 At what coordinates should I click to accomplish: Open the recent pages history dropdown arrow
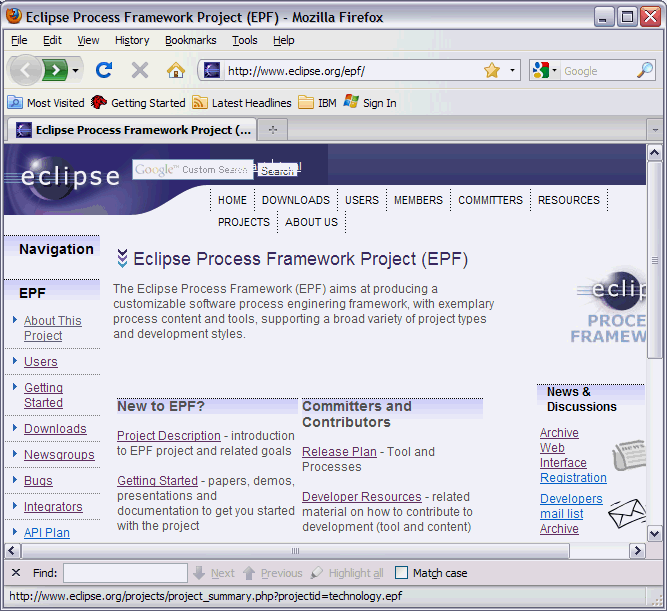[76, 70]
